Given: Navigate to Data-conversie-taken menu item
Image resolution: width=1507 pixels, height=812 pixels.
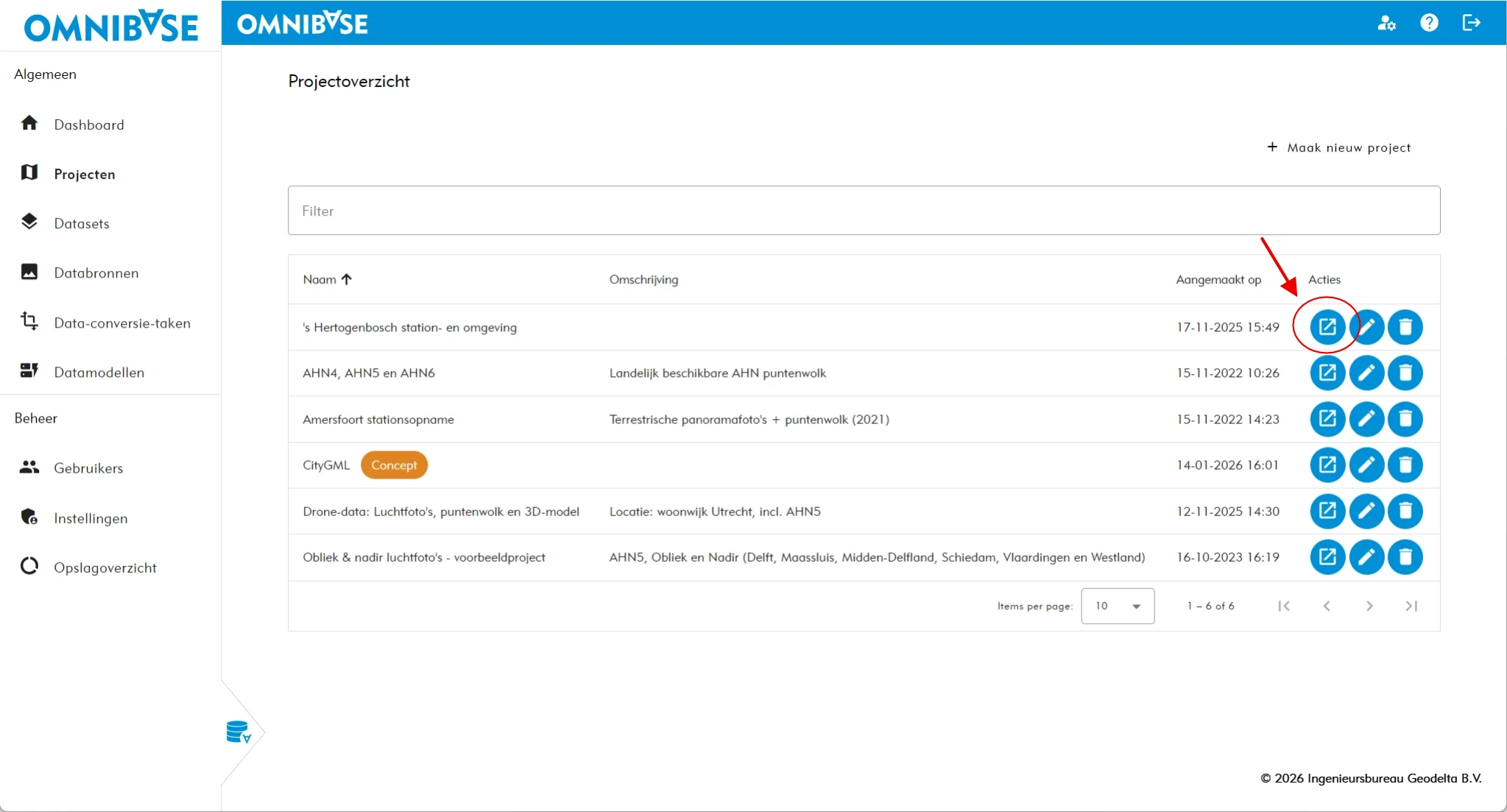Looking at the screenshot, I should 121,323.
